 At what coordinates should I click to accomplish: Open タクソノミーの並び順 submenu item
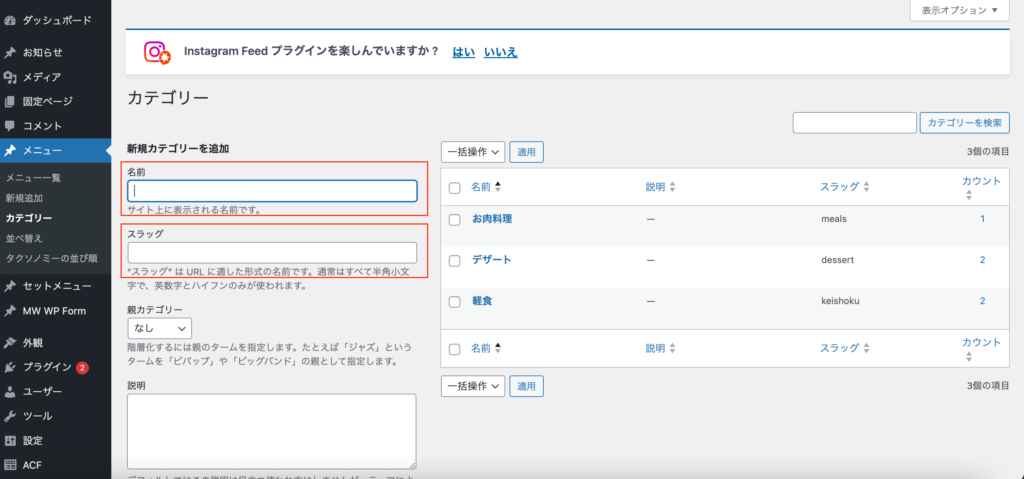pos(51,258)
